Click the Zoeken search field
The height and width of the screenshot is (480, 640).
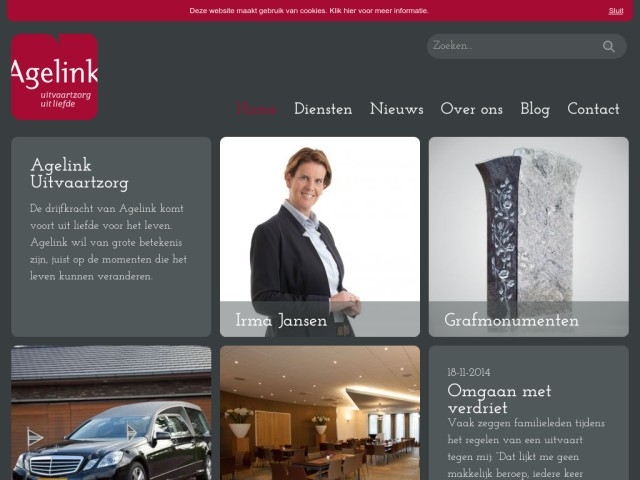pos(527,46)
